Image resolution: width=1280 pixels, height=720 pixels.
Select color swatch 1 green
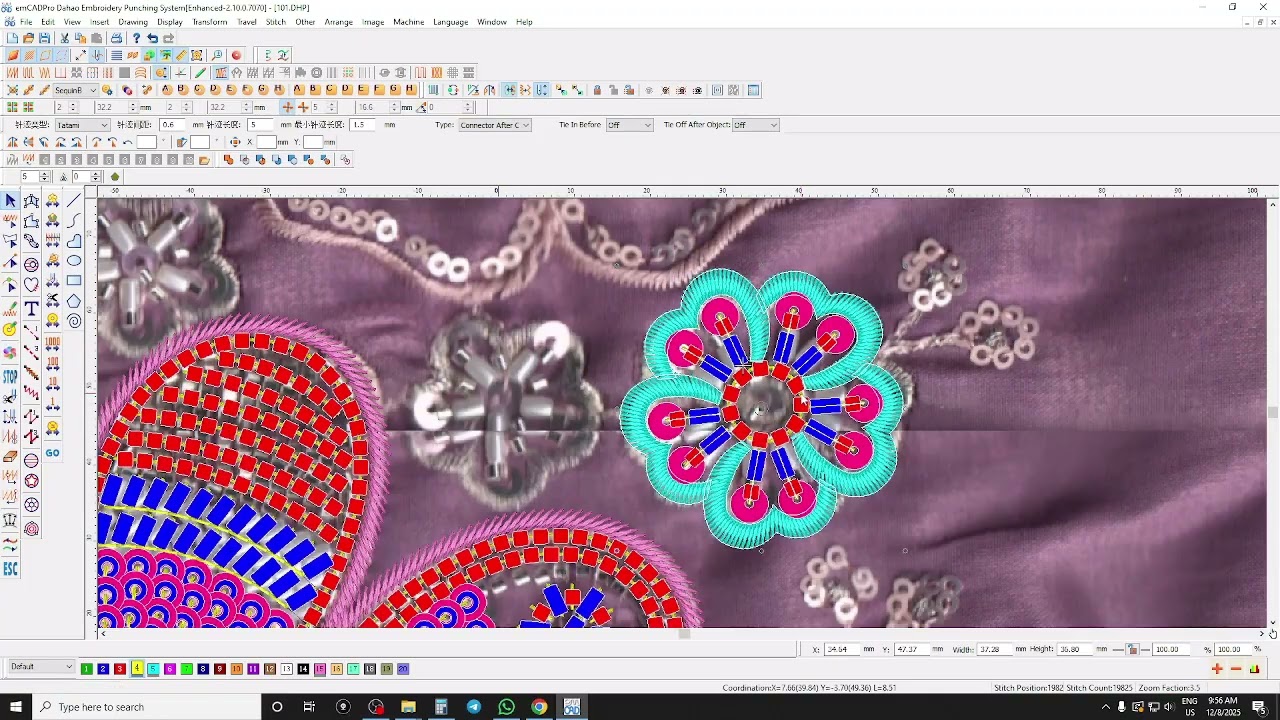87,669
